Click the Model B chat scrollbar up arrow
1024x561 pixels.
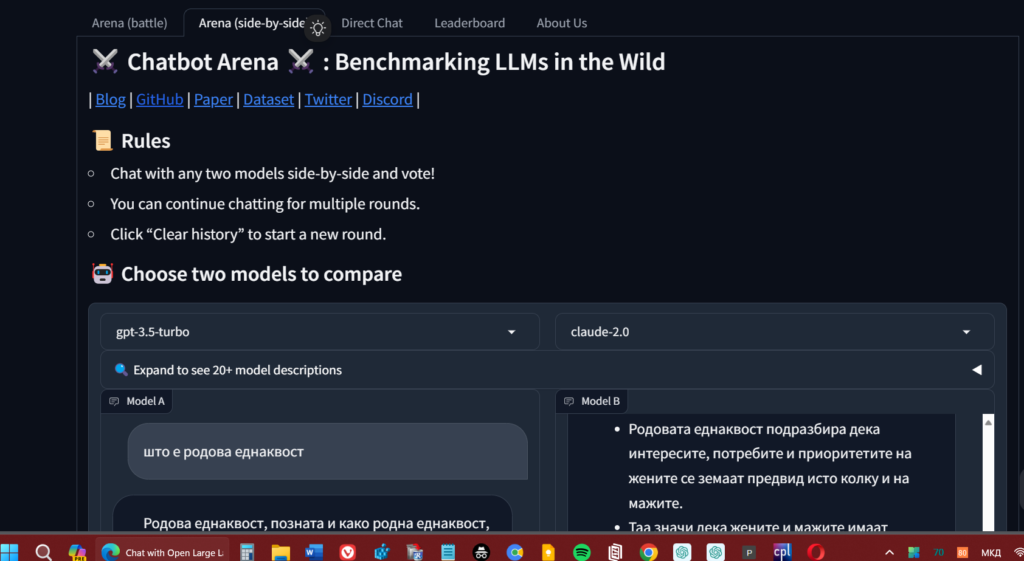pos(988,423)
